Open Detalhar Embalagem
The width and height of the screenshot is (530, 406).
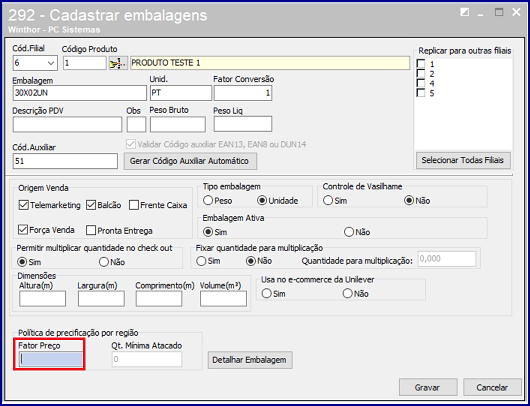coord(250,360)
